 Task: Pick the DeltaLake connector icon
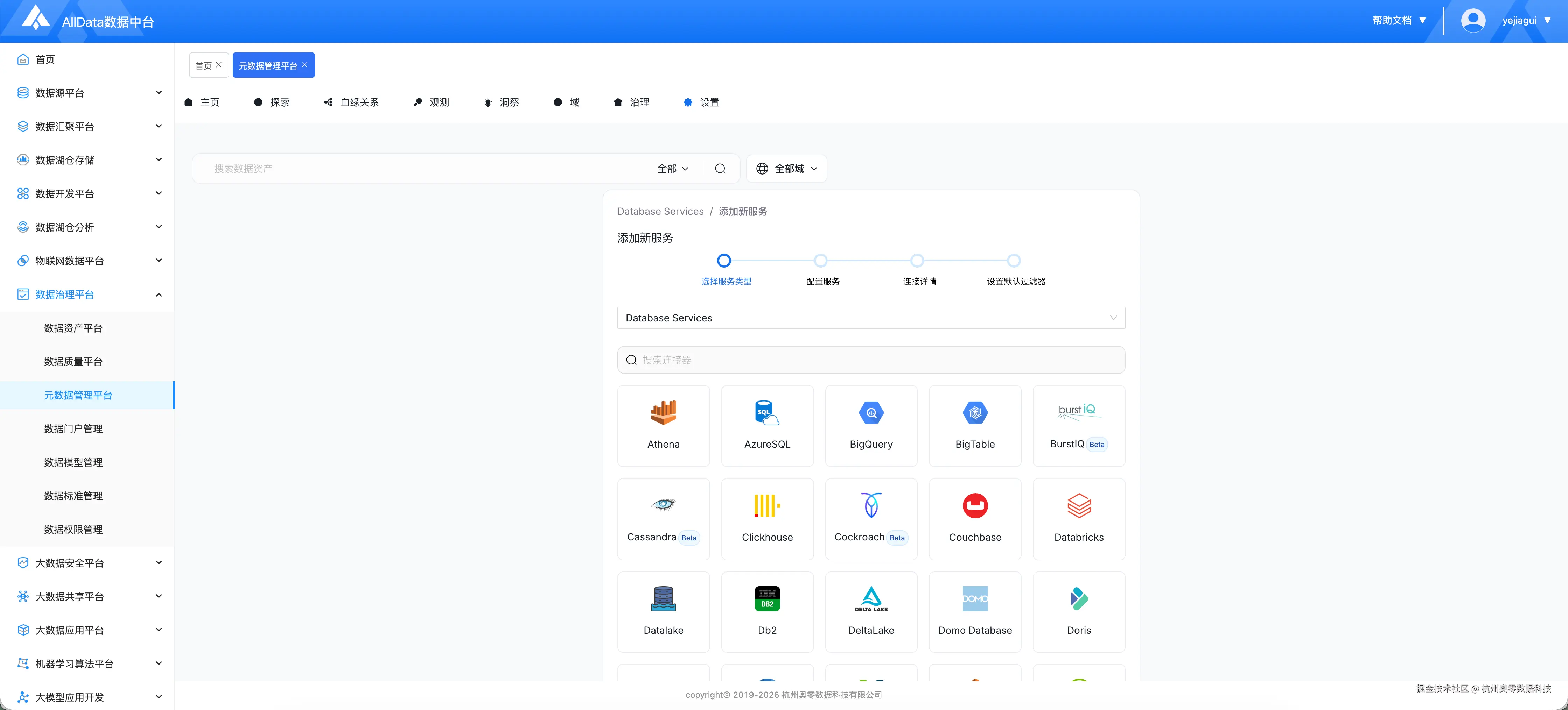point(870,599)
